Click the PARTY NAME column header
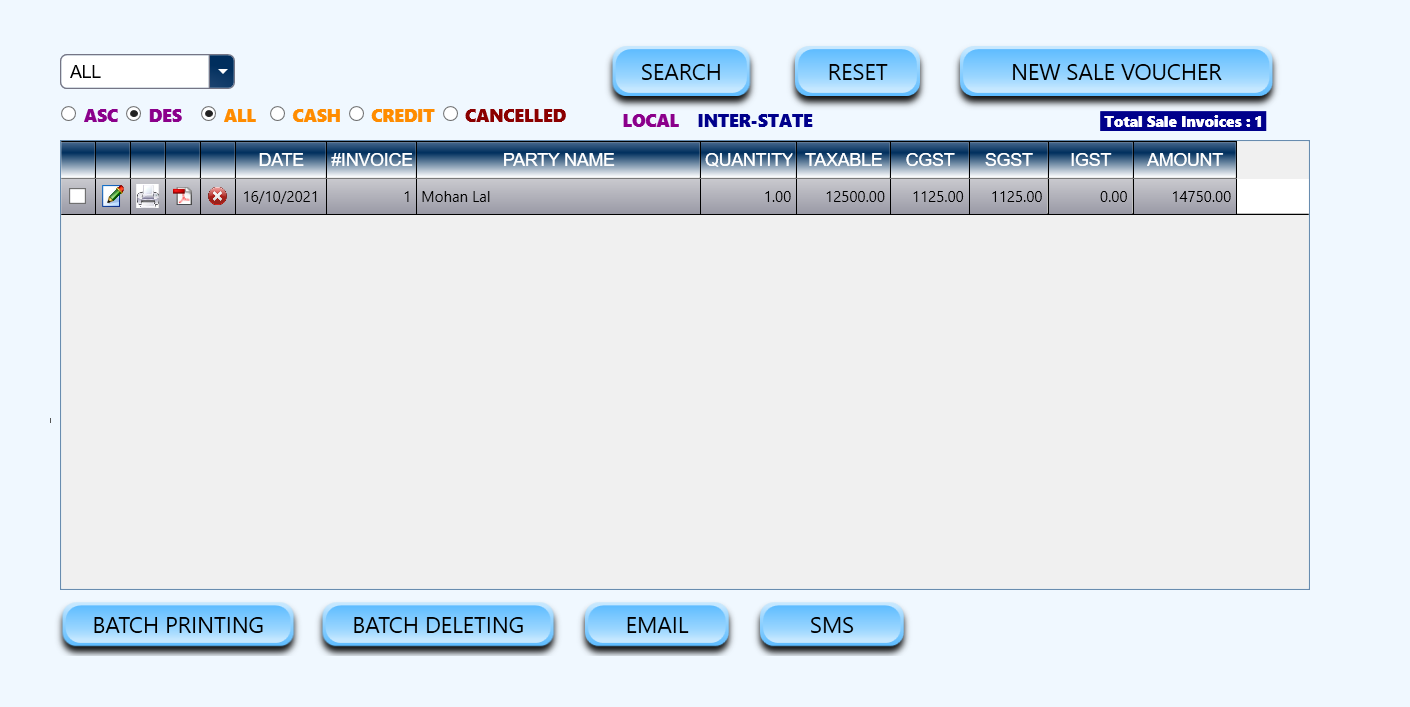Viewport: 1410px width, 707px height. click(558, 160)
